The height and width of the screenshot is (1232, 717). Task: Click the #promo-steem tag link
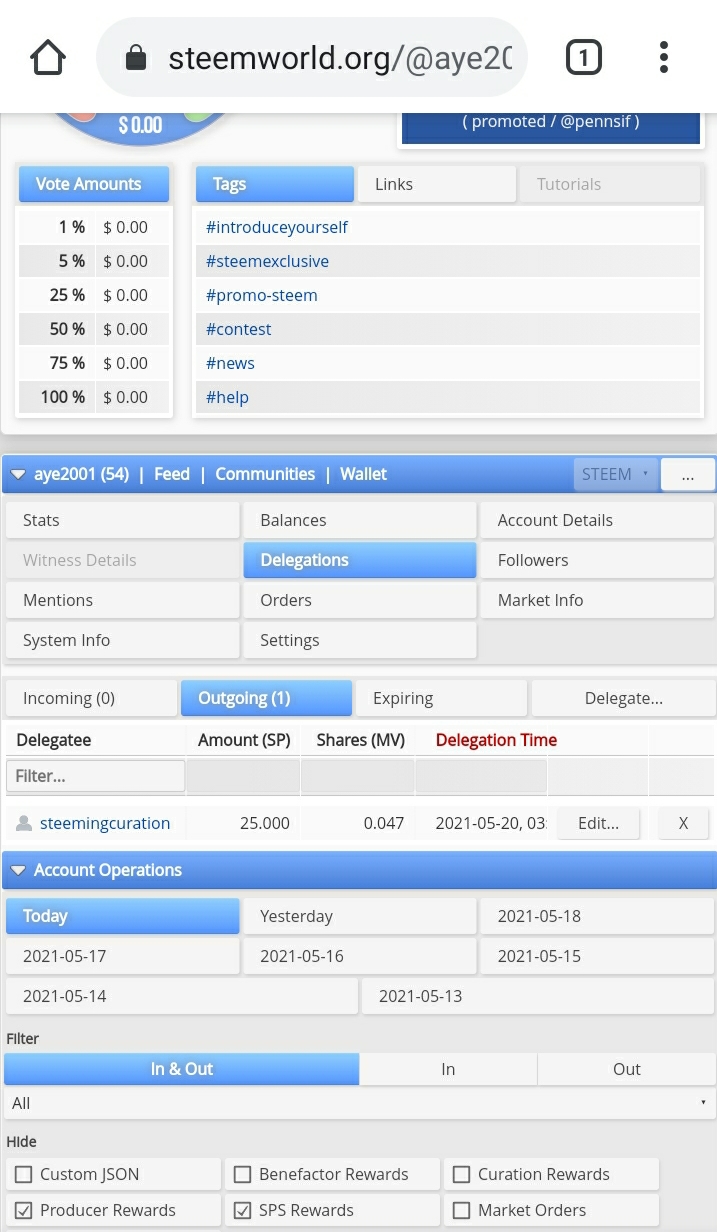pyautogui.click(x=262, y=295)
